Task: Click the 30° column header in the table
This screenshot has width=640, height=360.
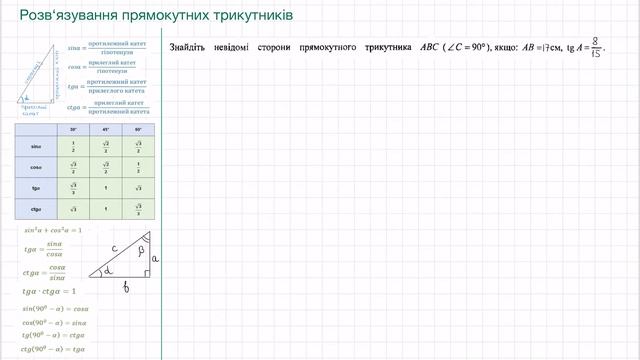Action: point(73,129)
